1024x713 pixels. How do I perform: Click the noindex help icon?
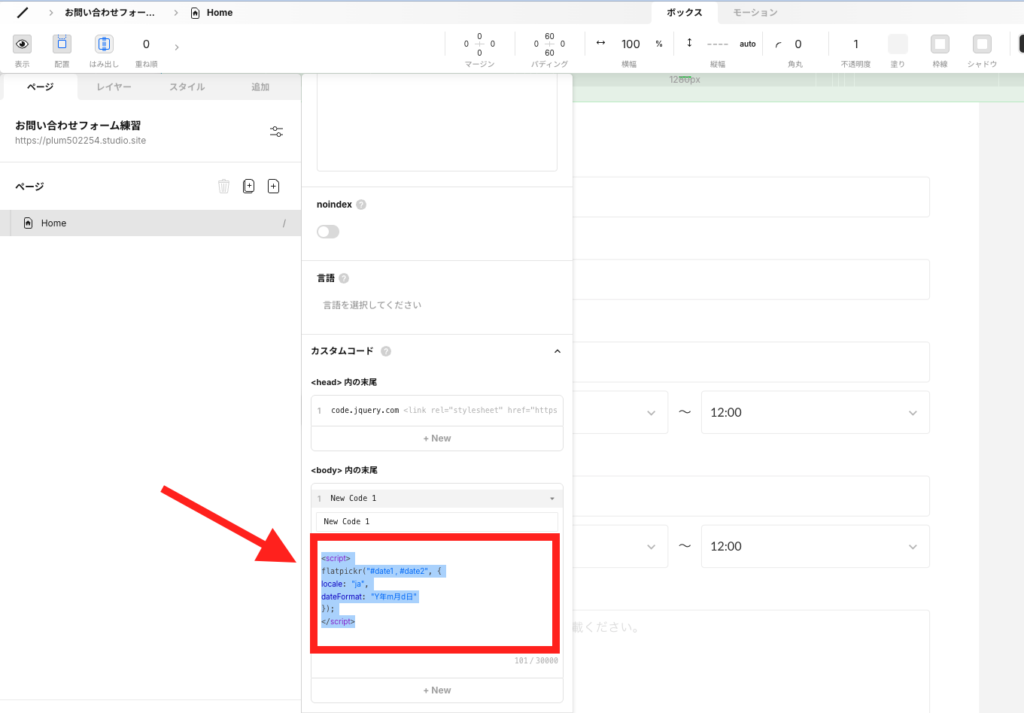click(x=361, y=204)
